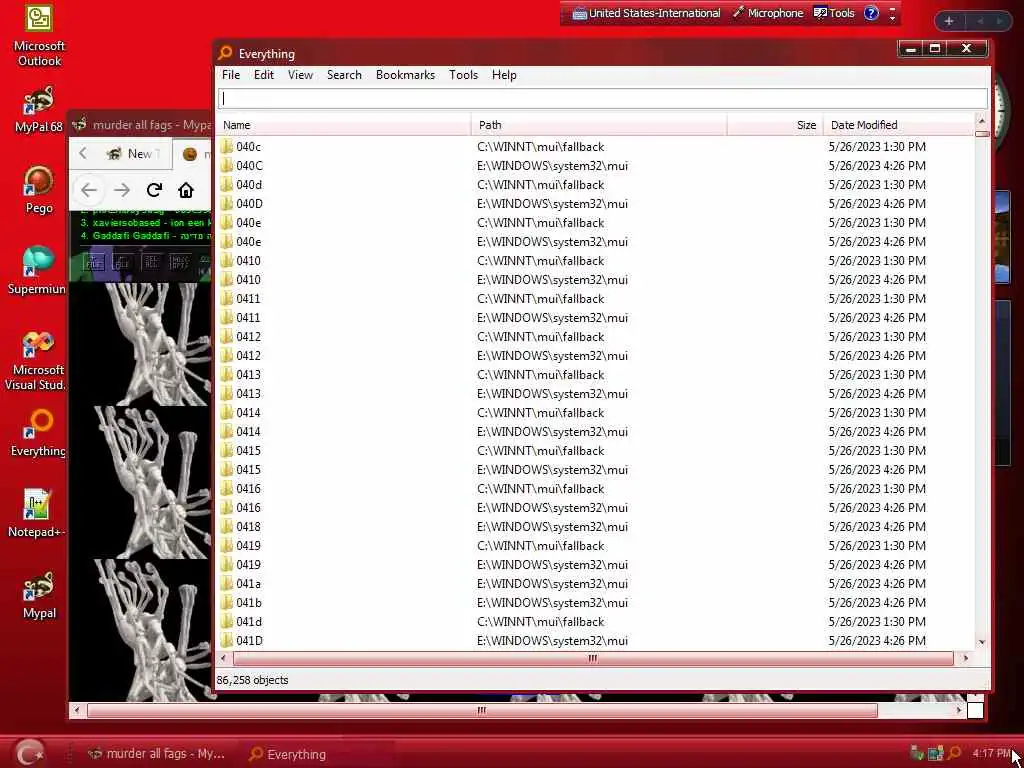Image resolution: width=1024 pixels, height=768 pixels.
Task: Click the results list scroll-down arrow
Action: (982, 643)
